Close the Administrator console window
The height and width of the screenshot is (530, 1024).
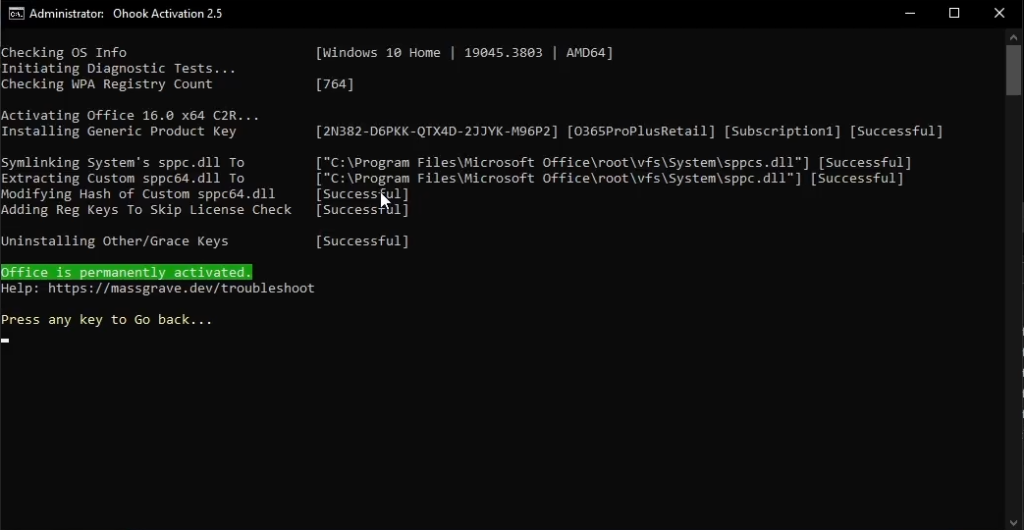1000,14
